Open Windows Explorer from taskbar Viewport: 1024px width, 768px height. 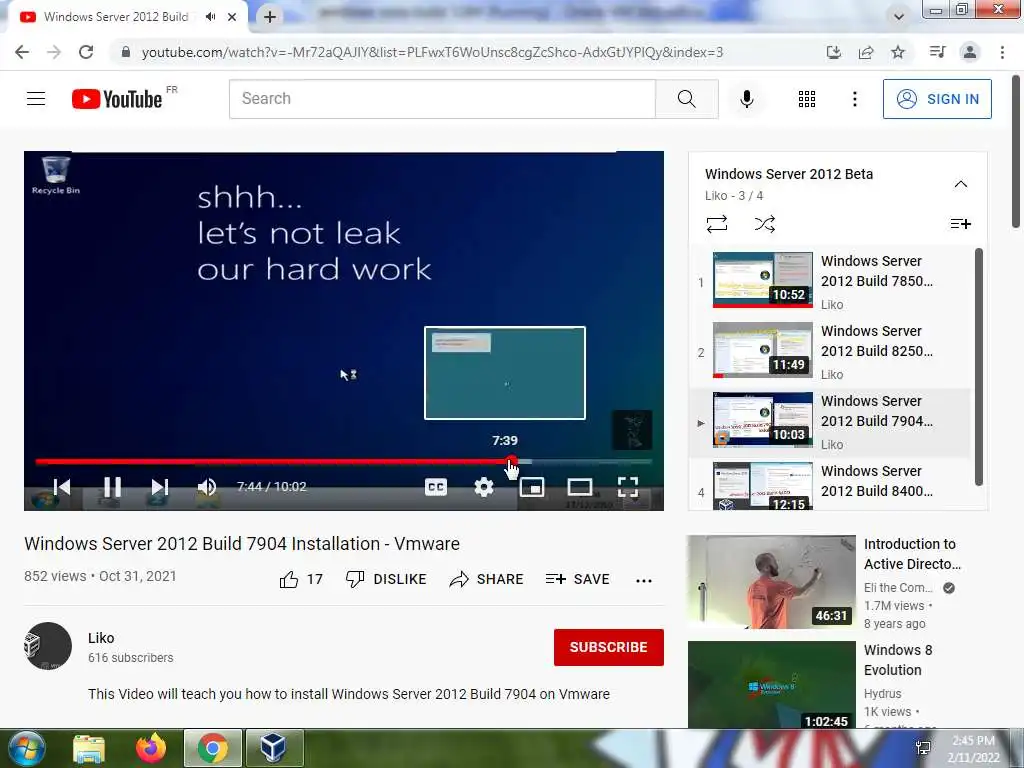pos(89,748)
